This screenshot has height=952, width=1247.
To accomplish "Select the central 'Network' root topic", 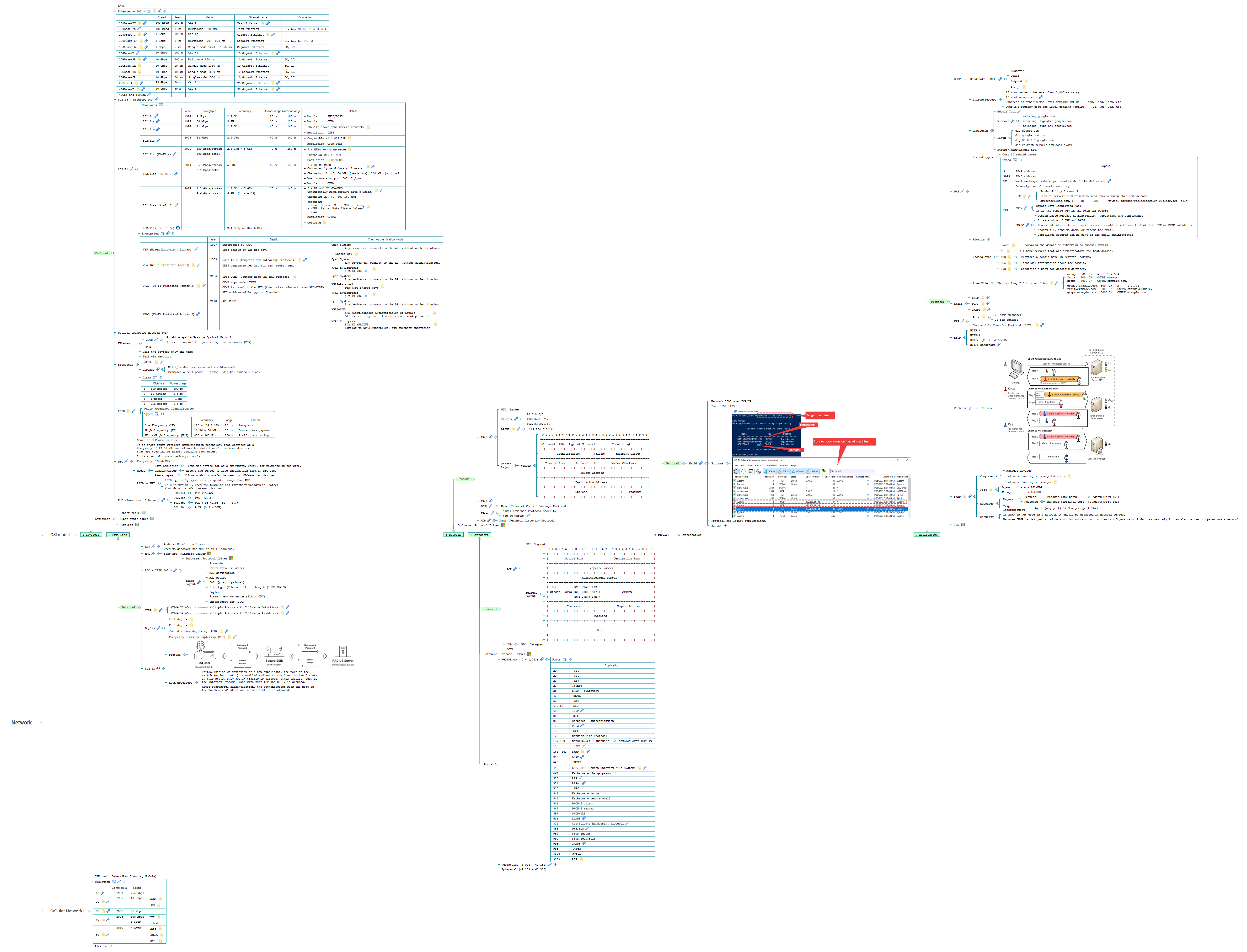I will pos(21,723).
